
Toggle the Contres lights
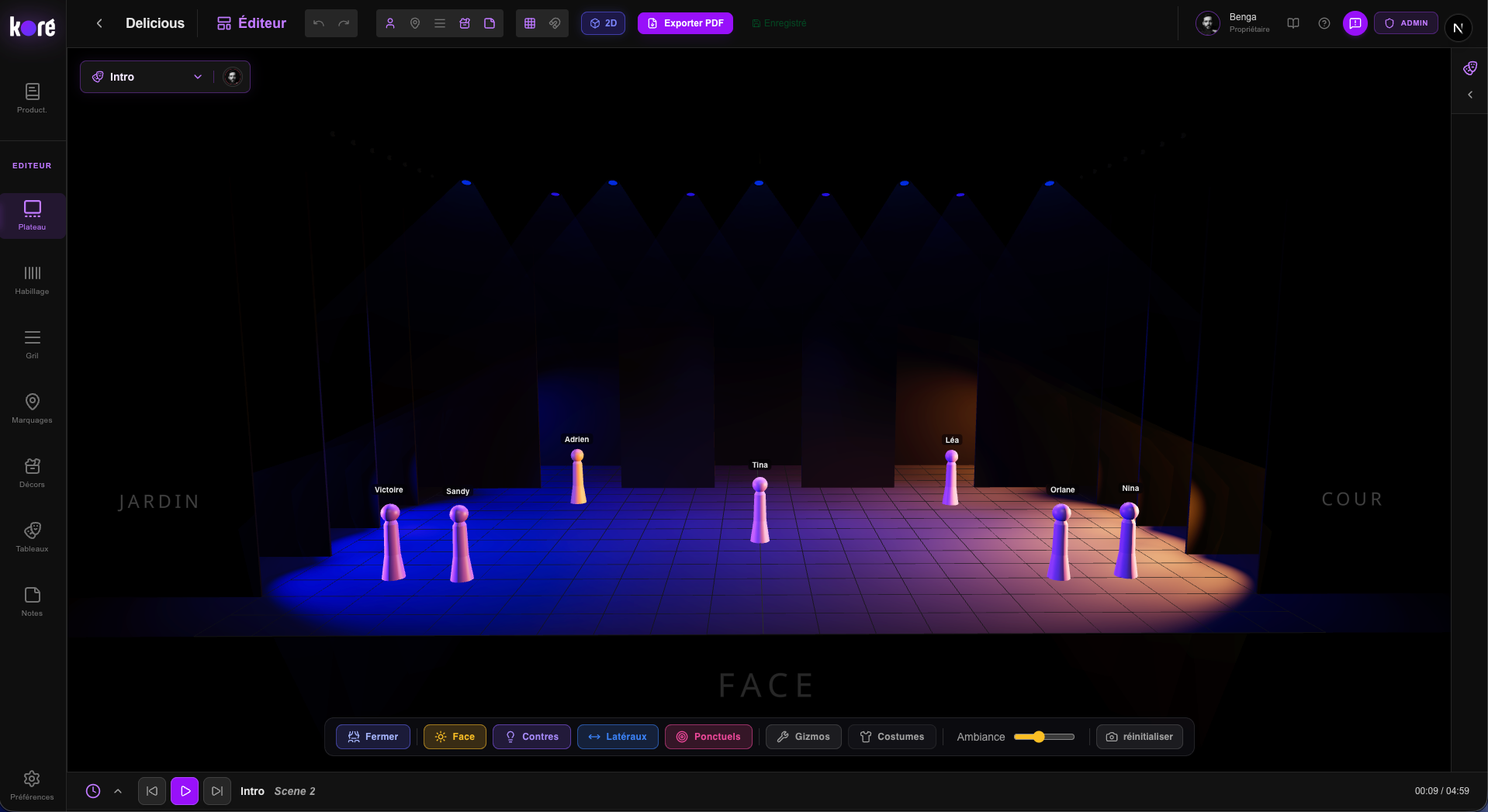531,737
